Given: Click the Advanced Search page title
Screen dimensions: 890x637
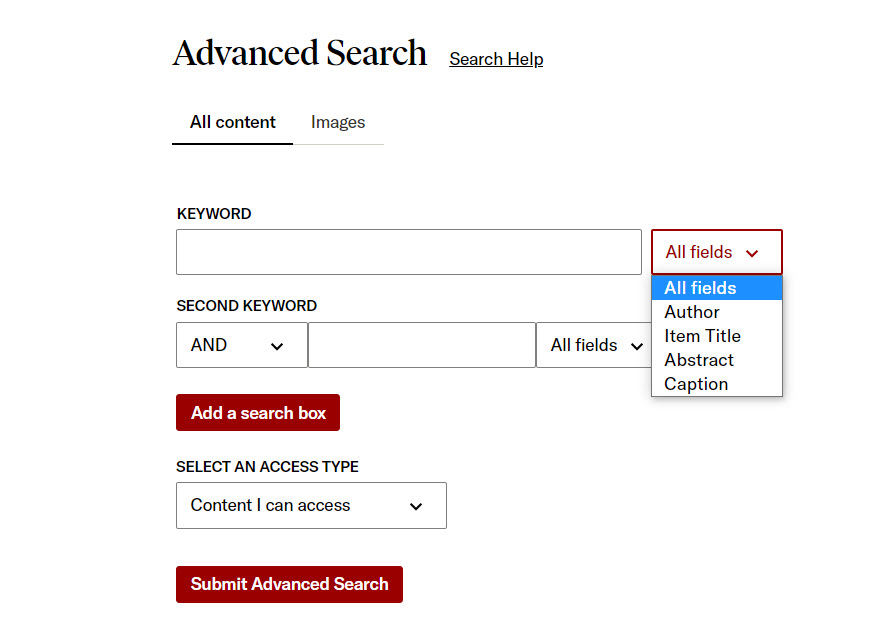Looking at the screenshot, I should [299, 52].
